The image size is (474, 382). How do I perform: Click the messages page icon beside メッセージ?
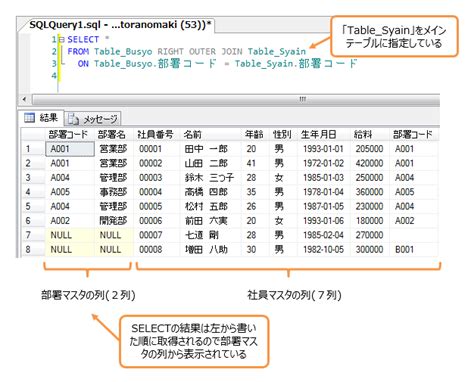(x=73, y=119)
